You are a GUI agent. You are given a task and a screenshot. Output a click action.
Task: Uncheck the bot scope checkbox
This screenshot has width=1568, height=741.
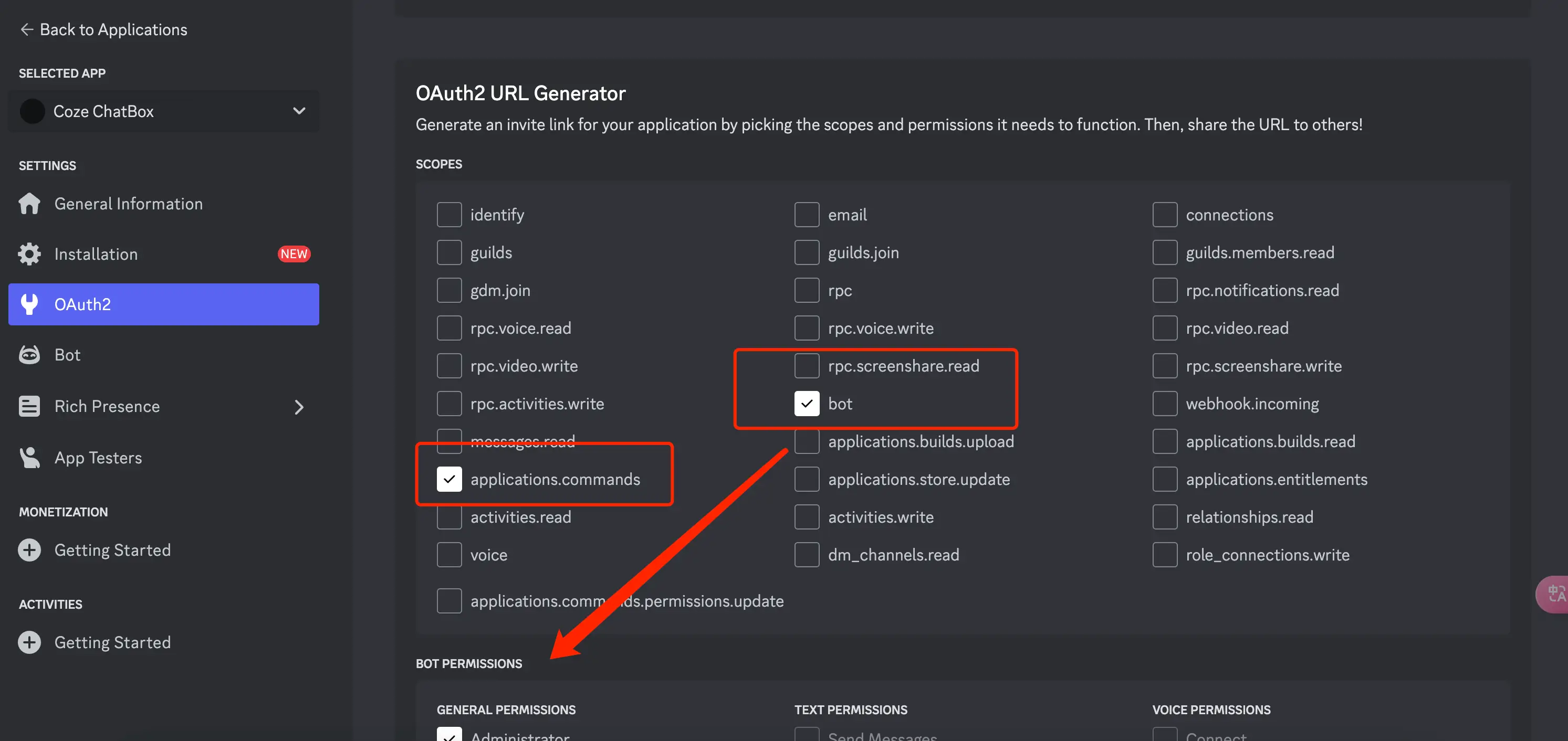click(807, 404)
